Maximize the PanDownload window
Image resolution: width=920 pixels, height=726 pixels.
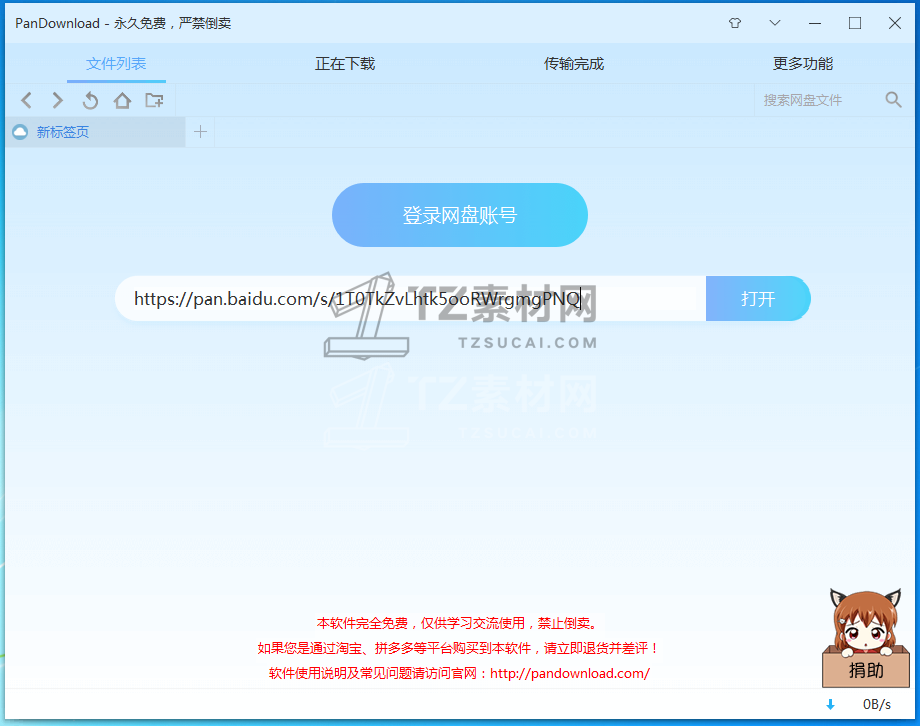tap(855, 23)
